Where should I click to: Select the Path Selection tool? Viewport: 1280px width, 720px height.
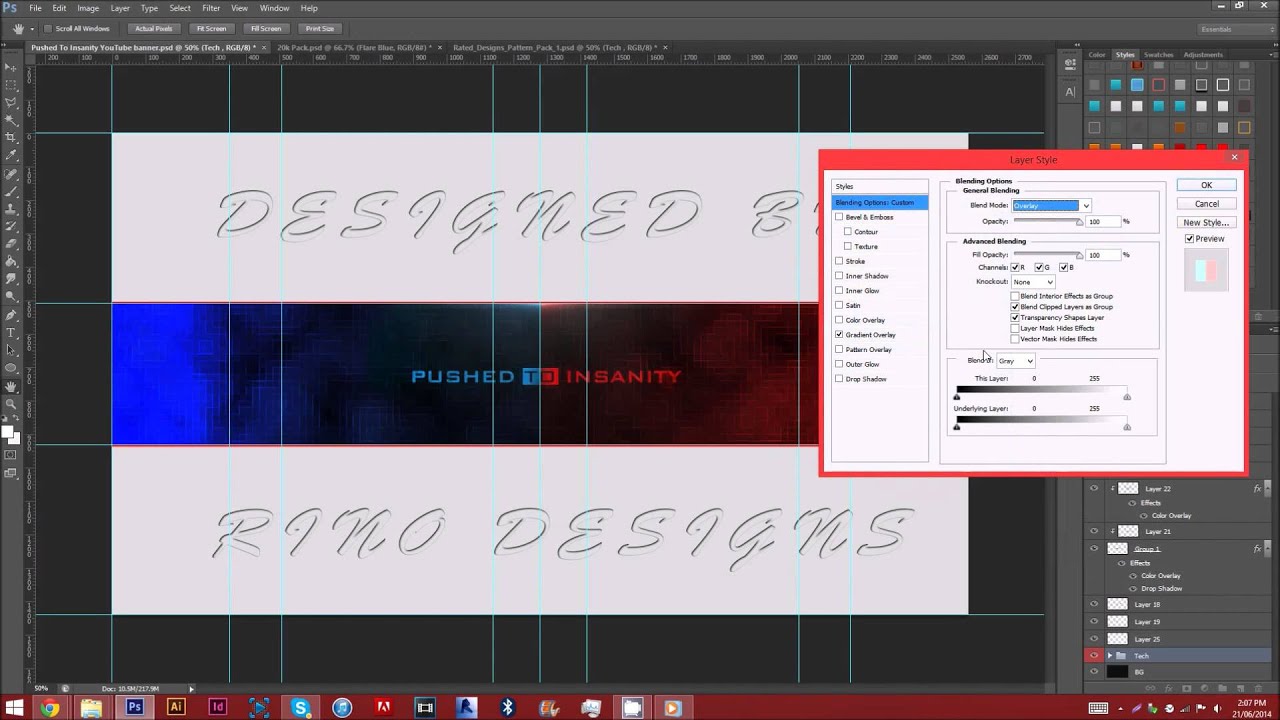pos(11,350)
